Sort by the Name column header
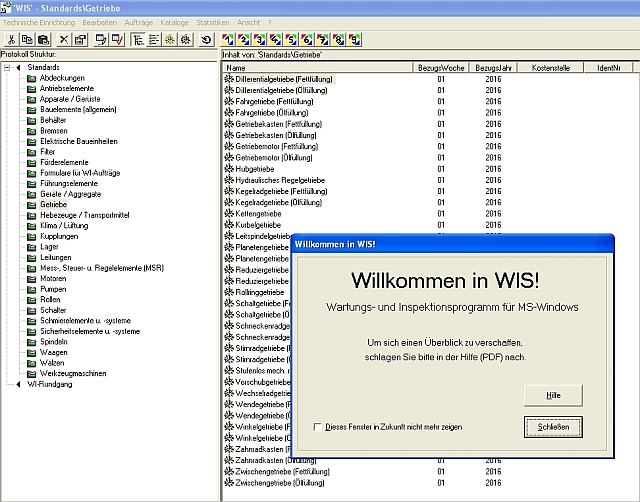Image resolution: width=640 pixels, height=502 pixels. click(x=318, y=68)
